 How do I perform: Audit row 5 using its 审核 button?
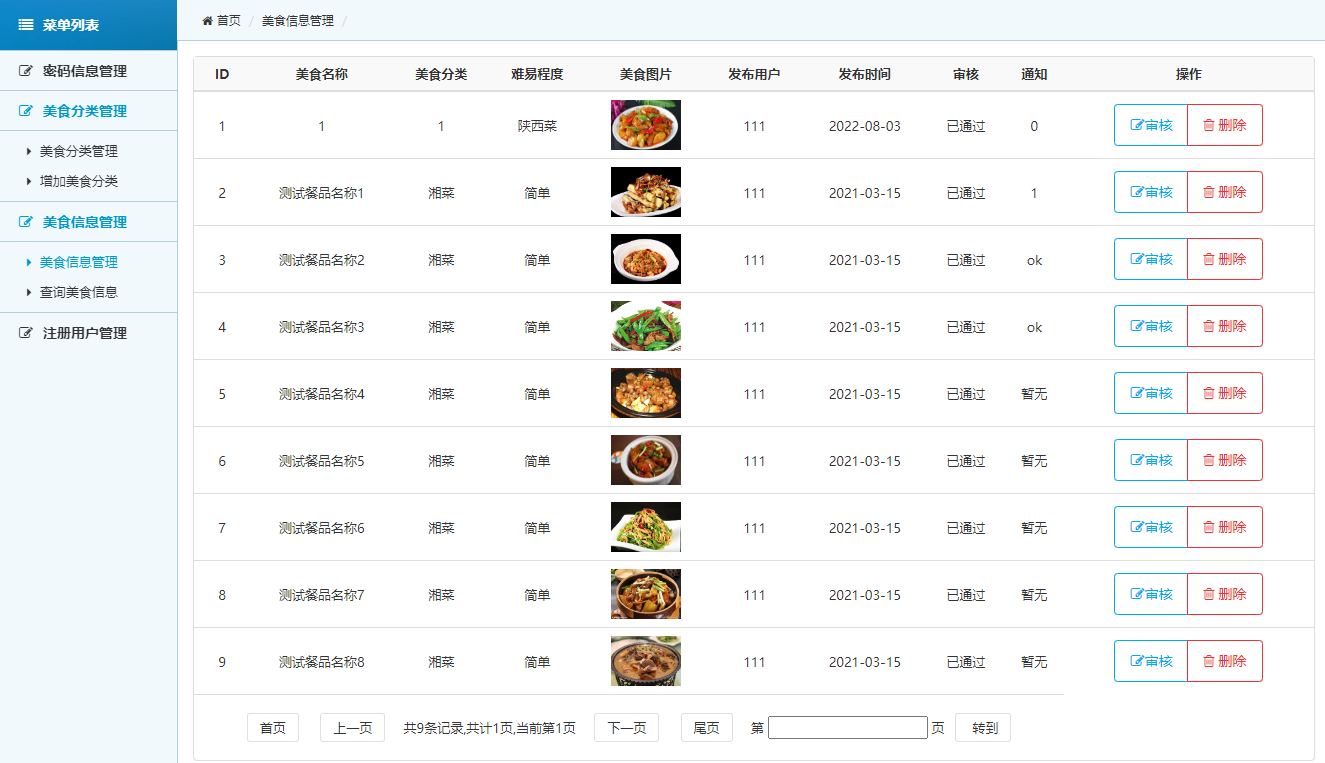pyautogui.click(x=1150, y=392)
